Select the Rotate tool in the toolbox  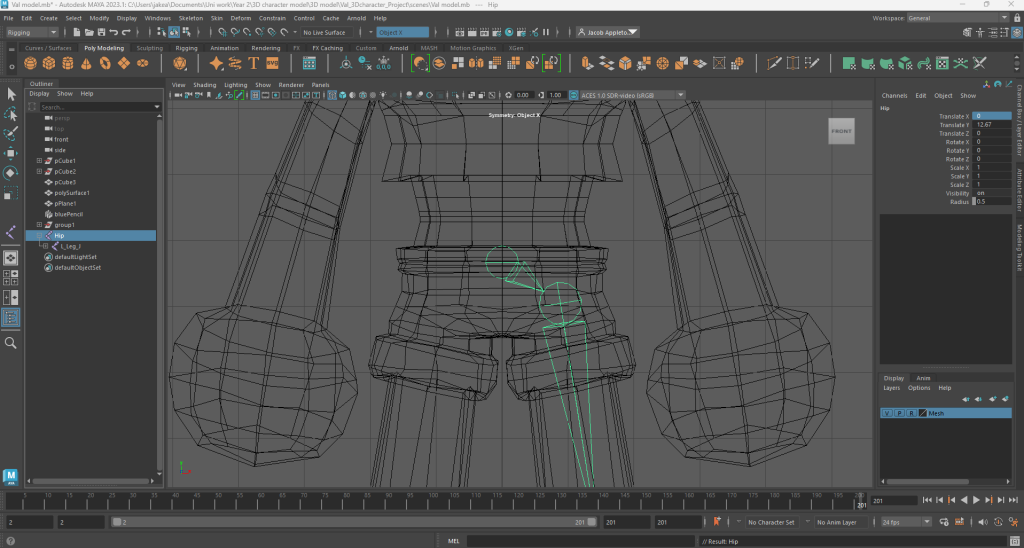(x=11, y=172)
